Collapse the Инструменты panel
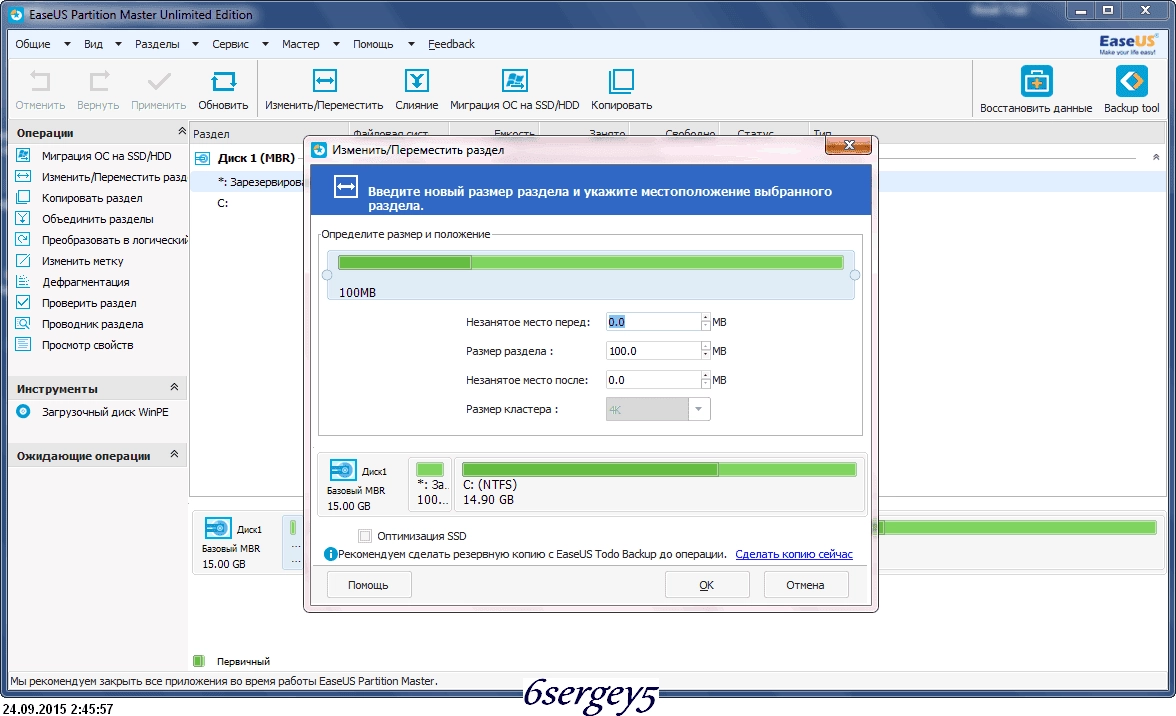 (x=174, y=388)
